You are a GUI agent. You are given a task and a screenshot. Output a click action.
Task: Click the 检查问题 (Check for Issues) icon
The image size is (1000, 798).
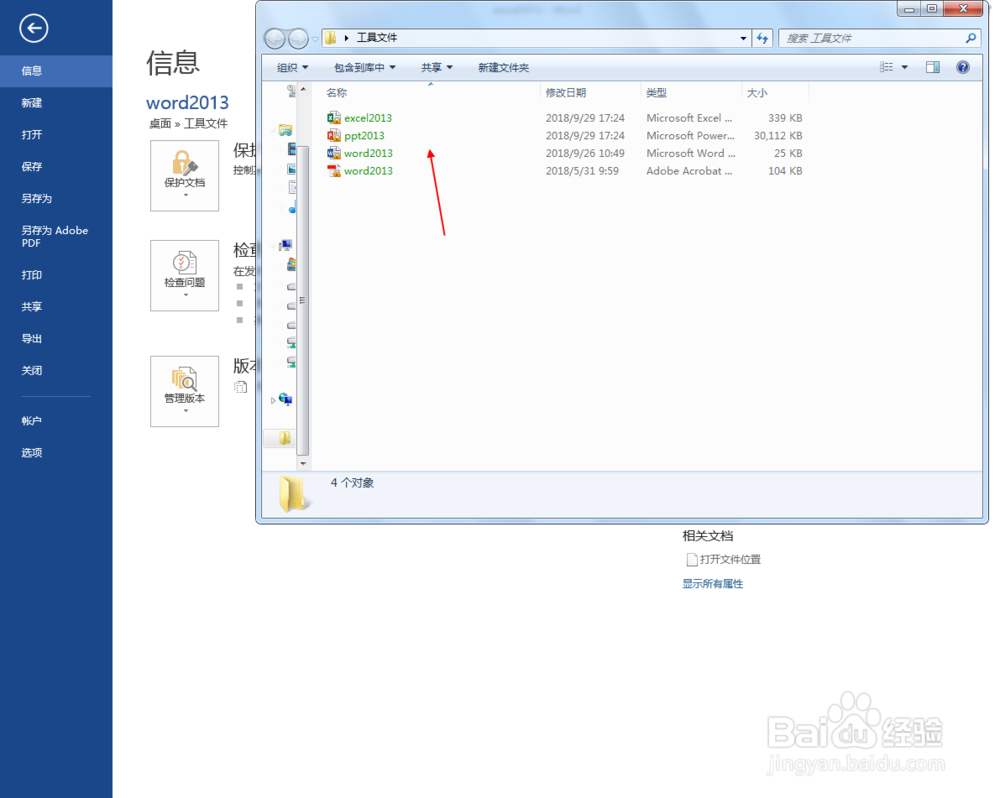(184, 276)
